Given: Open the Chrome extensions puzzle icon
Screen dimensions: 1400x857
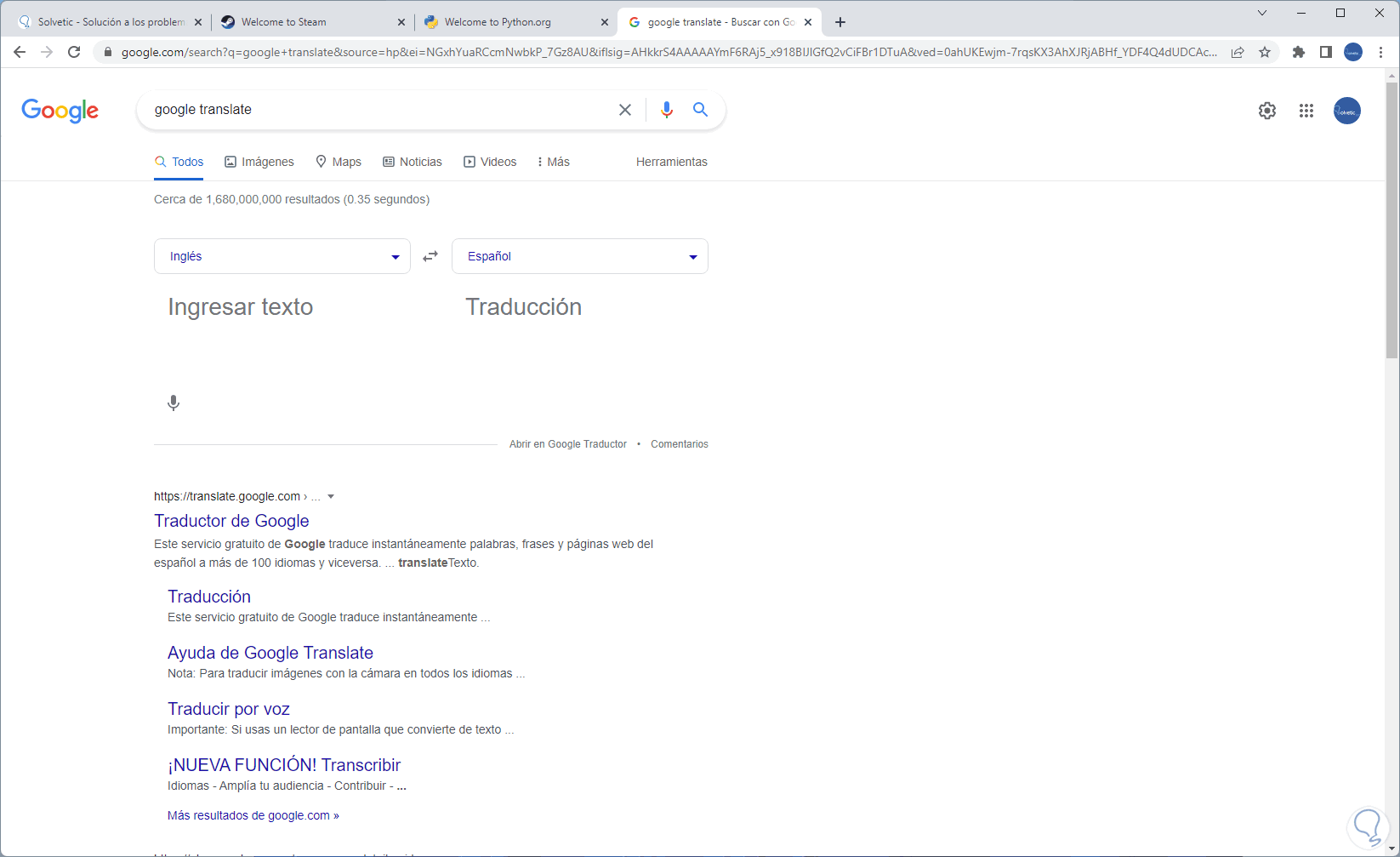Looking at the screenshot, I should click(1299, 52).
